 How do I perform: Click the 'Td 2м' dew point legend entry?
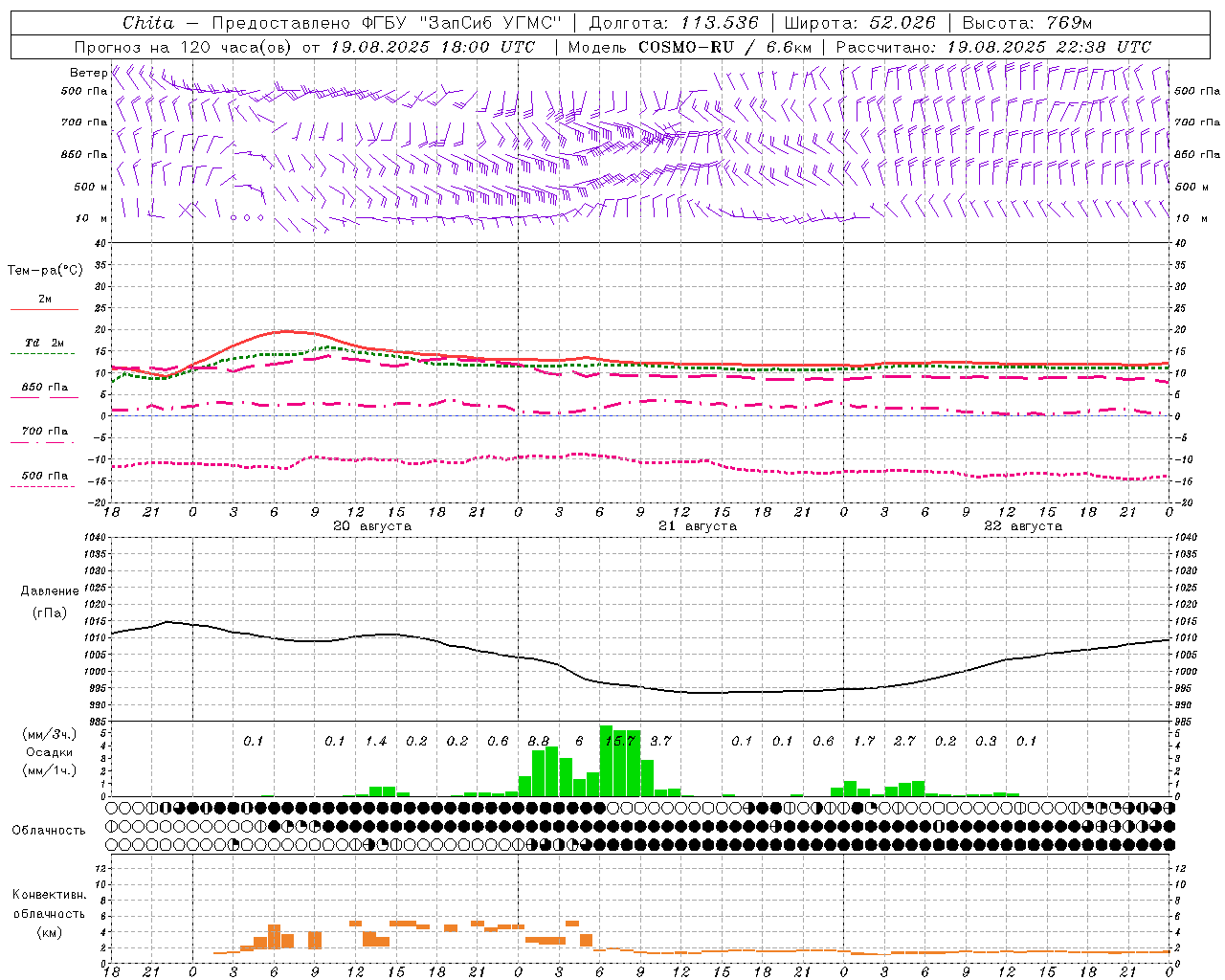point(44,343)
